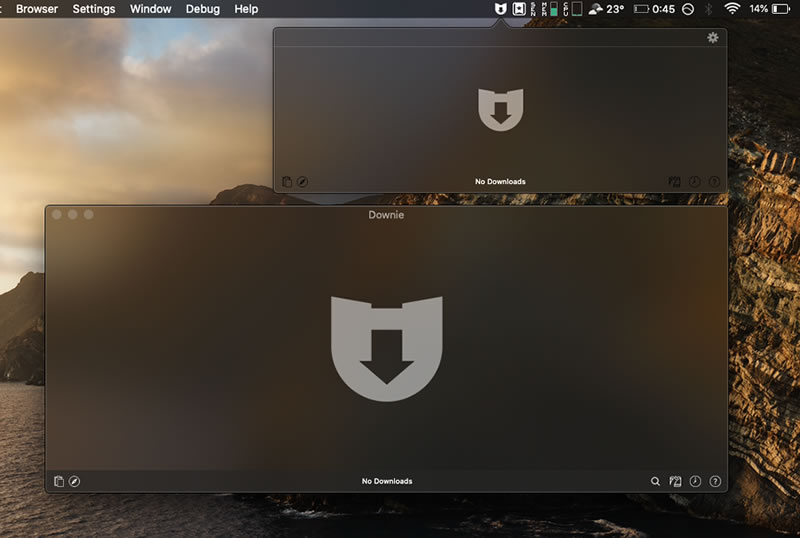This screenshot has width=800, height=538.
Task: Open the Browser menu
Action: click(x=37, y=9)
